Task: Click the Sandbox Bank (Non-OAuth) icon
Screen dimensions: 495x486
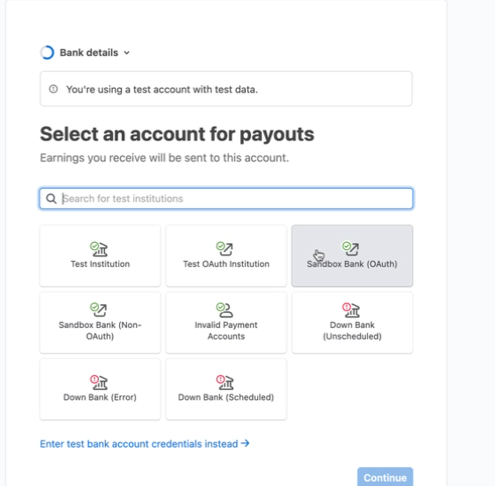Action: (99, 310)
